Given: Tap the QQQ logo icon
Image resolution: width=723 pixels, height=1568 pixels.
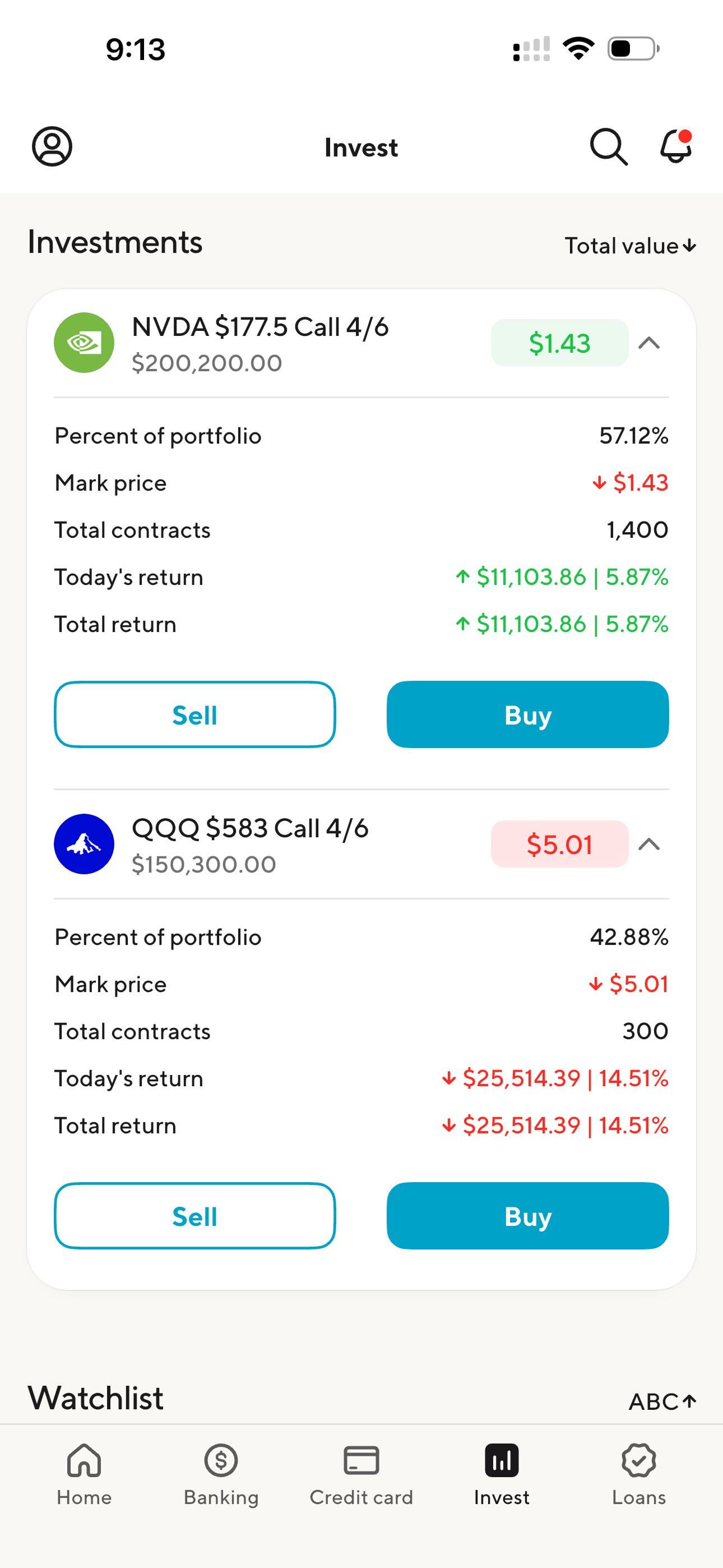Looking at the screenshot, I should (84, 843).
